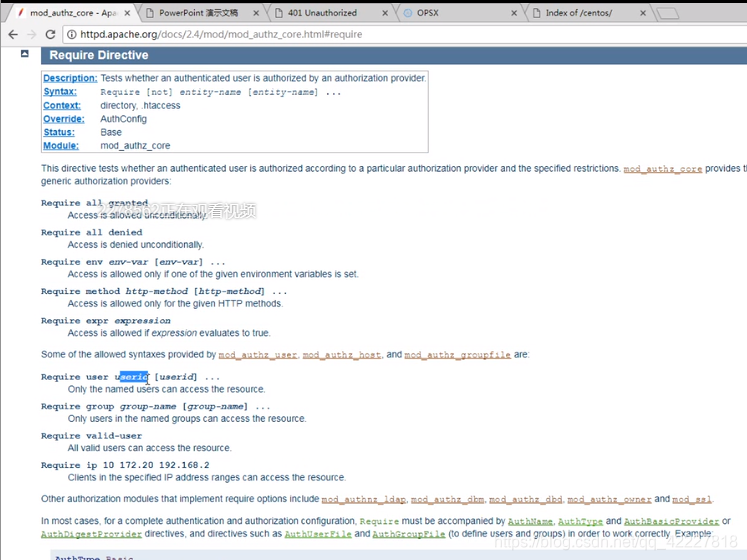The width and height of the screenshot is (747, 560).
Task: Open the mod_authz_dbd link
Action: (x=526, y=499)
